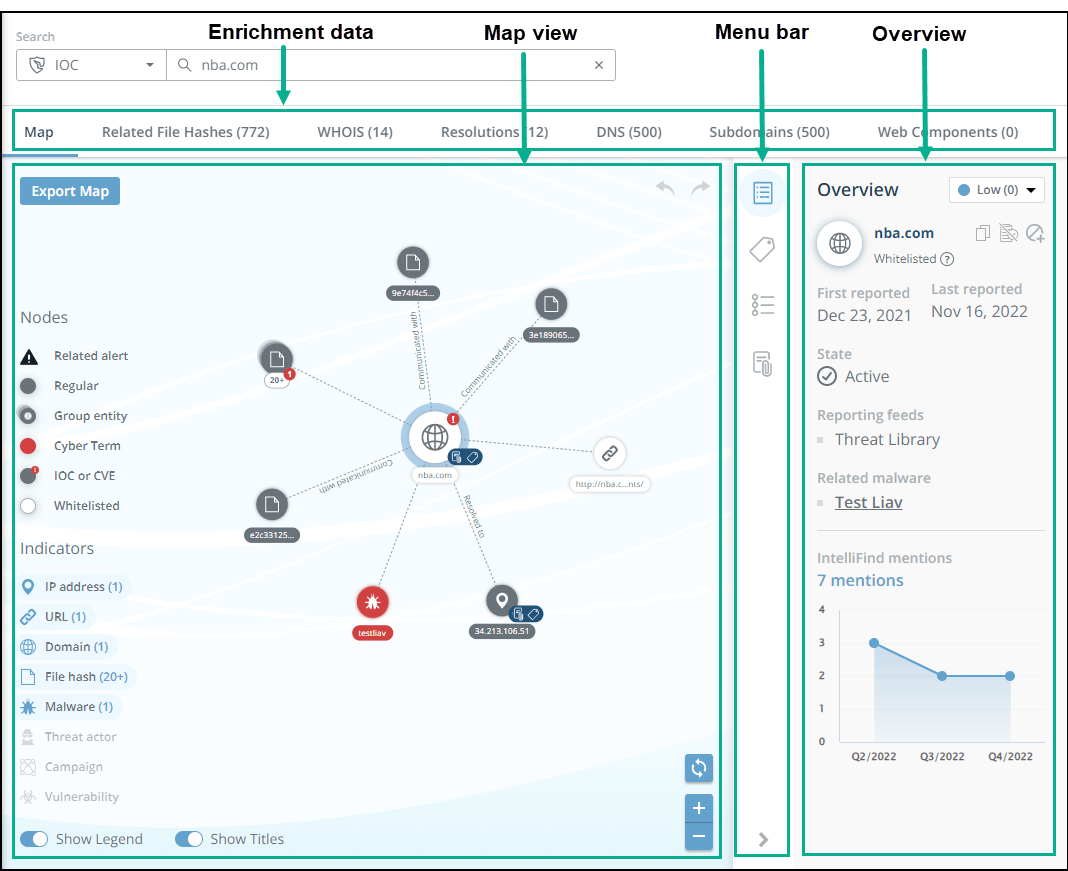Screen dimensions: 1068x871
Task: Open the overview panel from menu bar
Action: click(763, 193)
